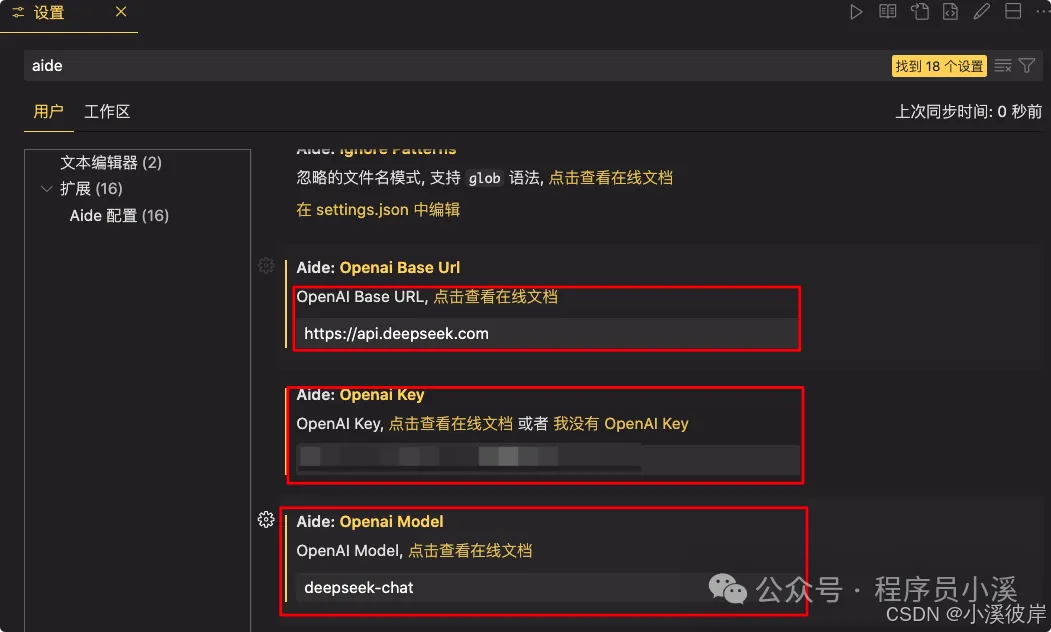Select 文本编辑器 (2) in settings tree
This screenshot has height=632, width=1051.
click(x=111, y=163)
